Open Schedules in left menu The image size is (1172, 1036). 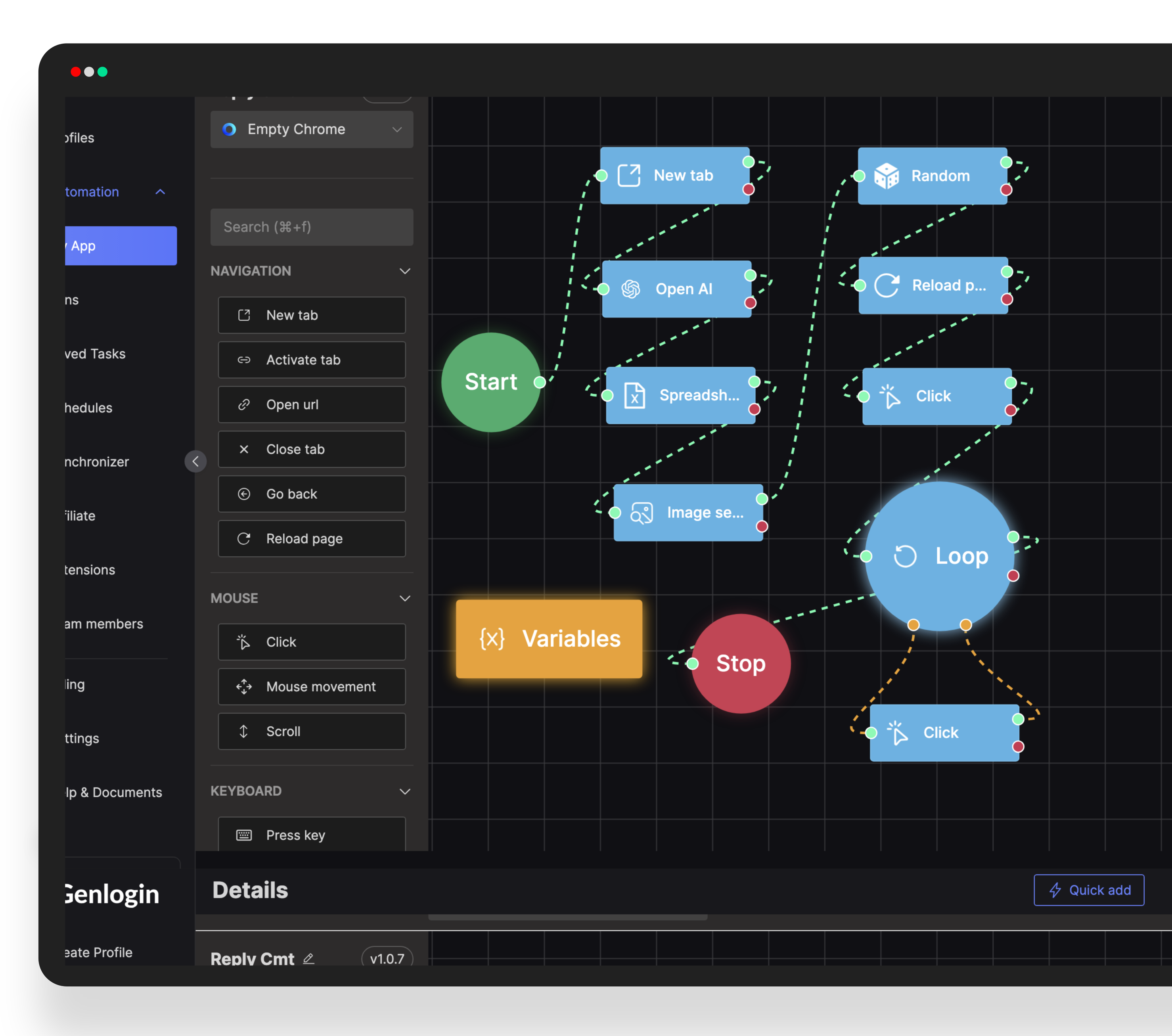(x=89, y=408)
